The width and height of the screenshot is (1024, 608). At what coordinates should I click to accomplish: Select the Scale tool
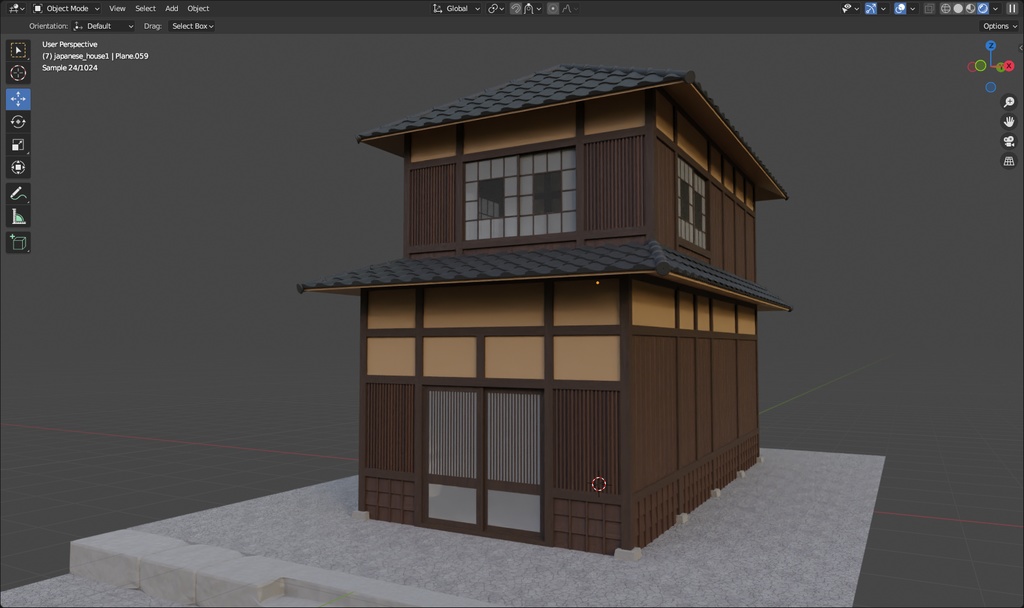[18, 145]
